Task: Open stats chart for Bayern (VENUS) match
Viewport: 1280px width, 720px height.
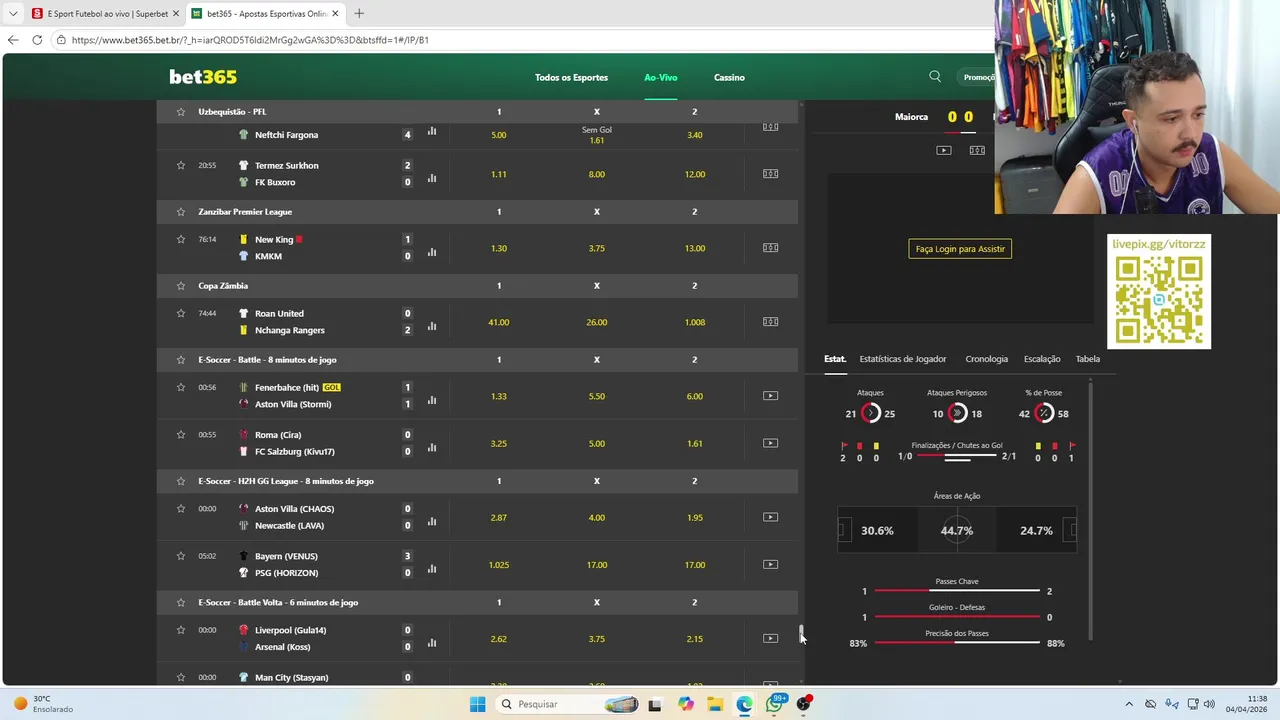Action: pyautogui.click(x=432, y=569)
